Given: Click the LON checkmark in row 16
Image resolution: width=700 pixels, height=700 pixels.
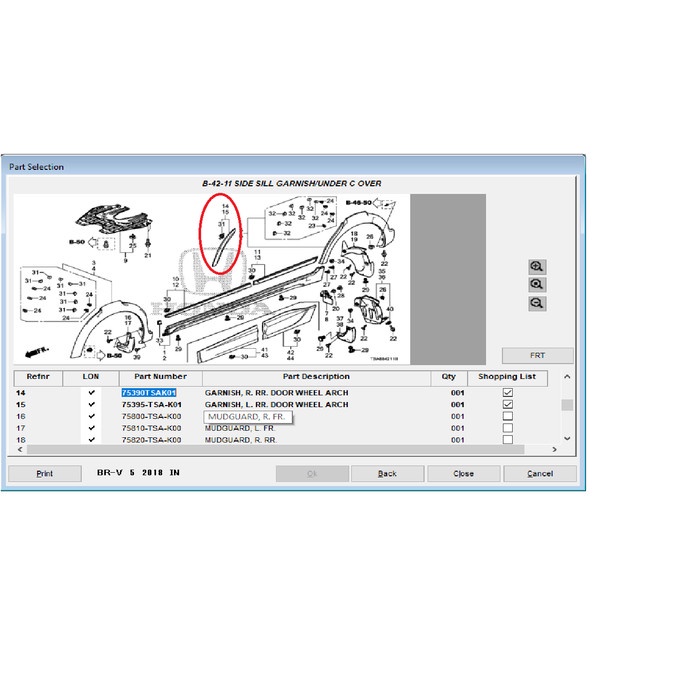Looking at the screenshot, I should (92, 416).
